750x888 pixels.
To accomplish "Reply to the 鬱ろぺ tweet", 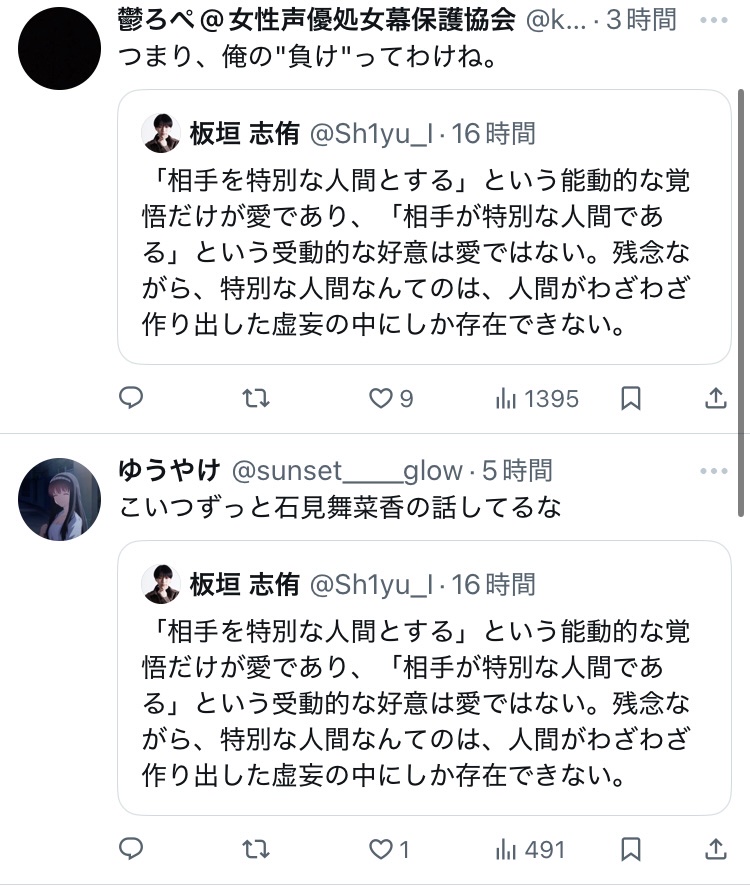I will (x=131, y=398).
